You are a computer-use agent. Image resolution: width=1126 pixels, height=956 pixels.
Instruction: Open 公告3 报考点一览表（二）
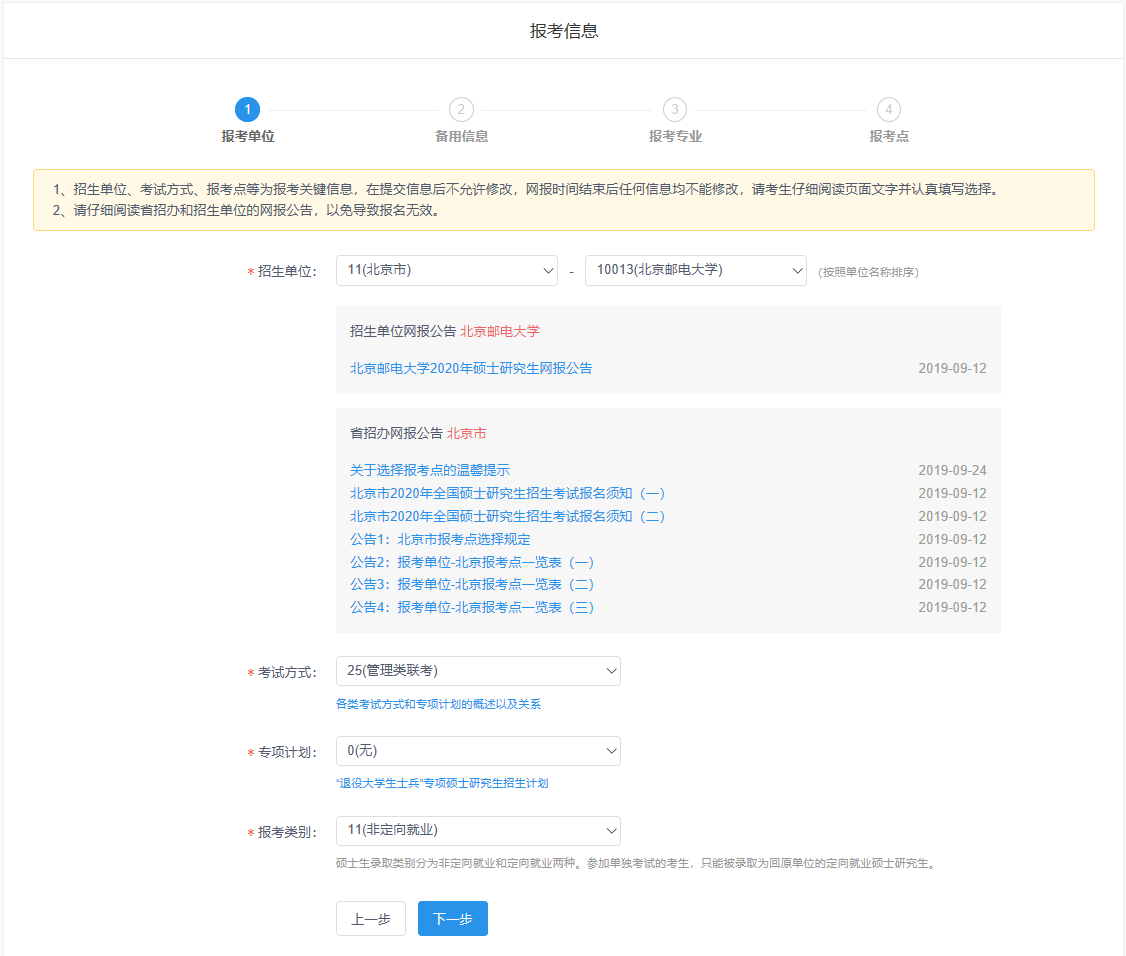[472, 584]
